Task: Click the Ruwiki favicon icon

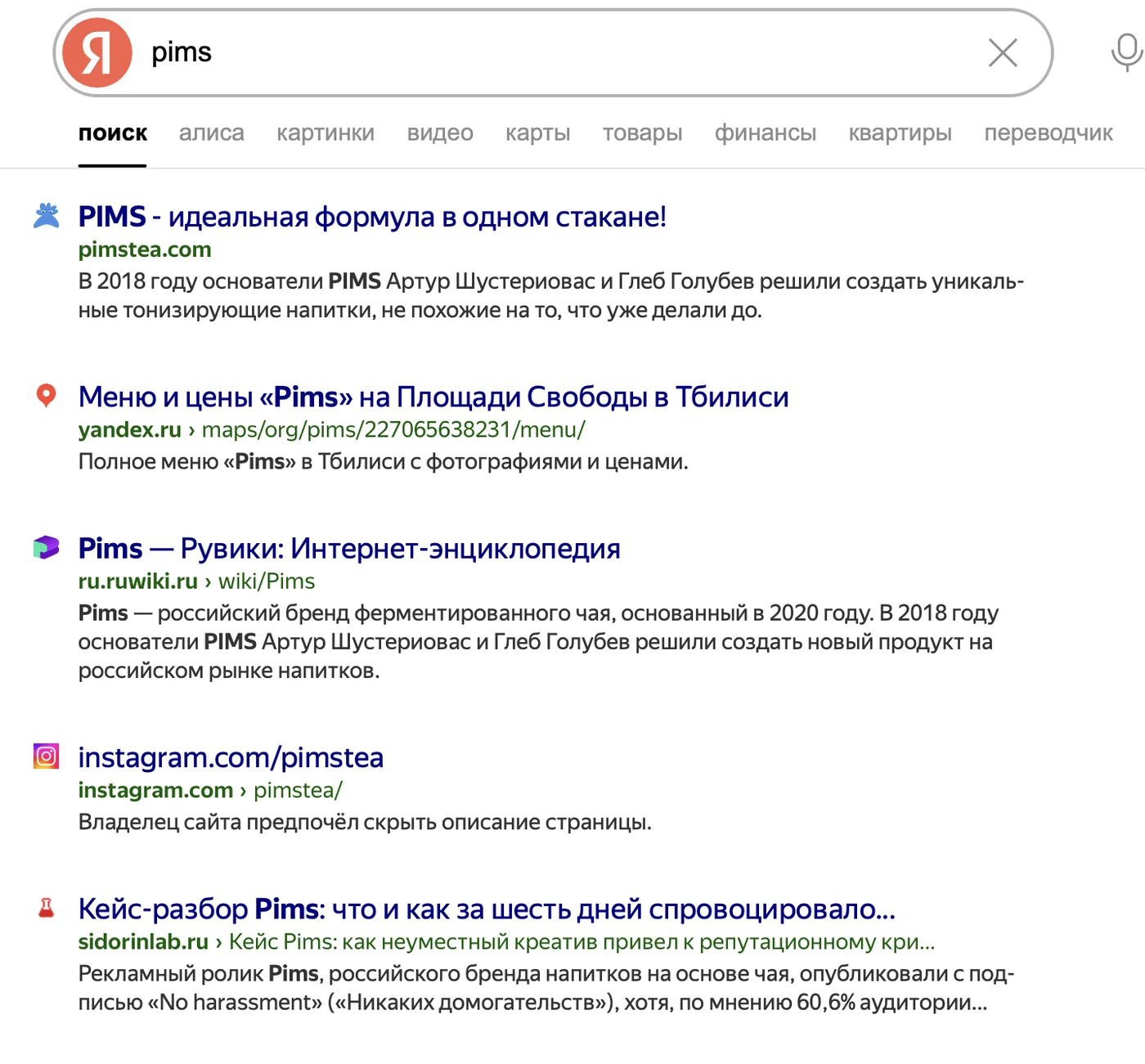Action: point(47,547)
